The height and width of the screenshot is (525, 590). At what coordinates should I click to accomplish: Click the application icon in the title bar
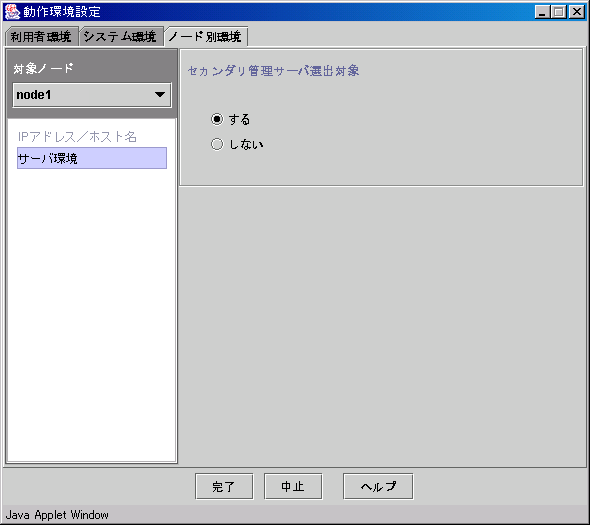pos(12,12)
